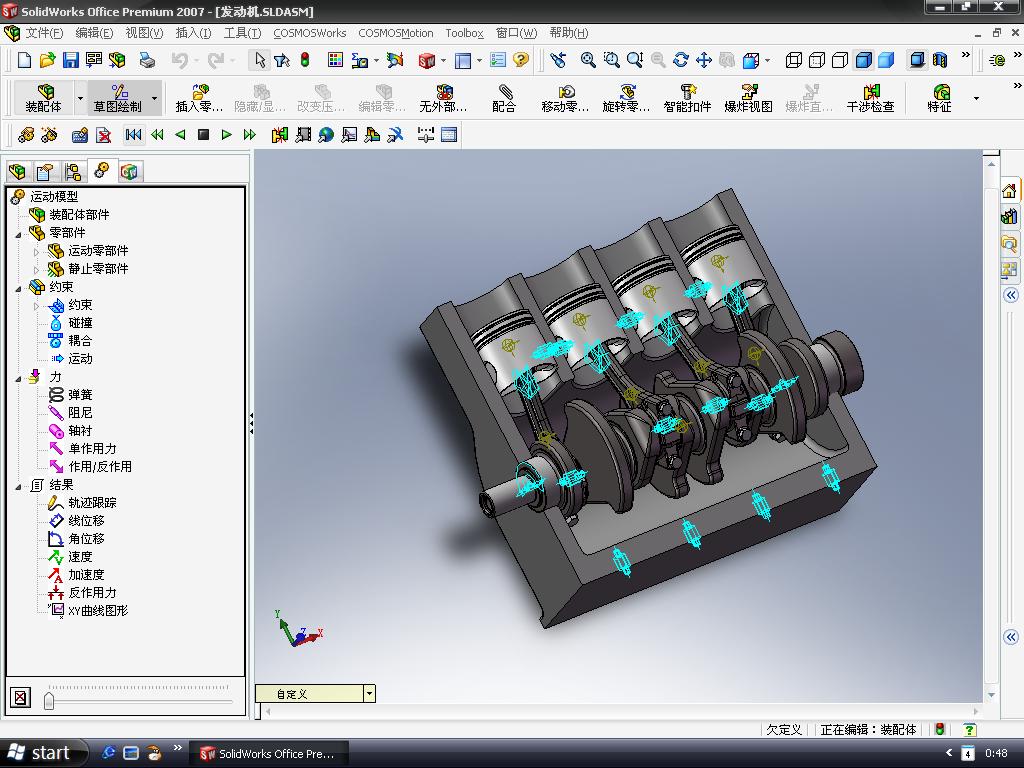
Task: Click the 爆炸视图 exploded view tool
Action: coord(748,98)
